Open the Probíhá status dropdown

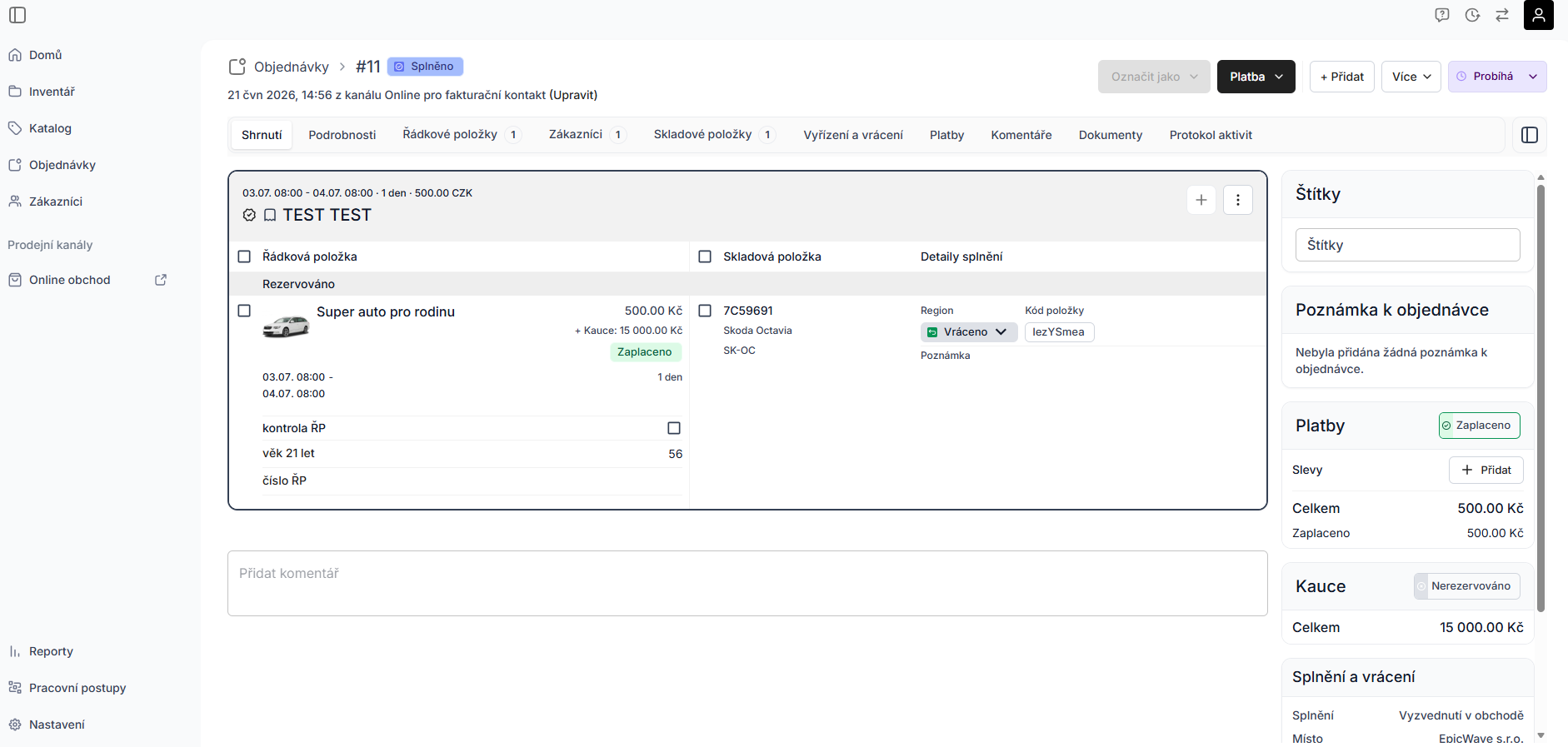tap(1497, 77)
